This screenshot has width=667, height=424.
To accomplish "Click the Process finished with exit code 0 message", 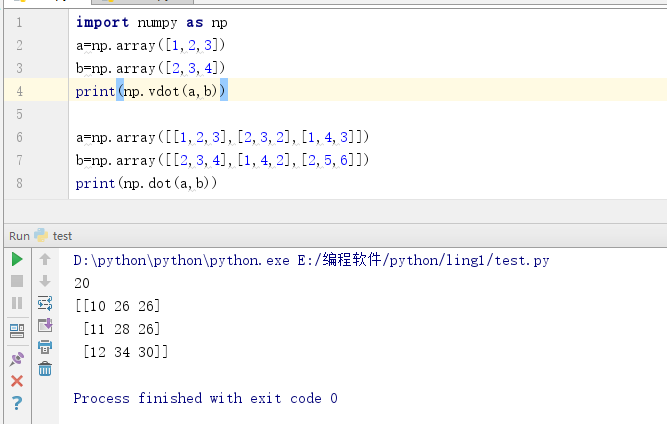I will [205, 398].
